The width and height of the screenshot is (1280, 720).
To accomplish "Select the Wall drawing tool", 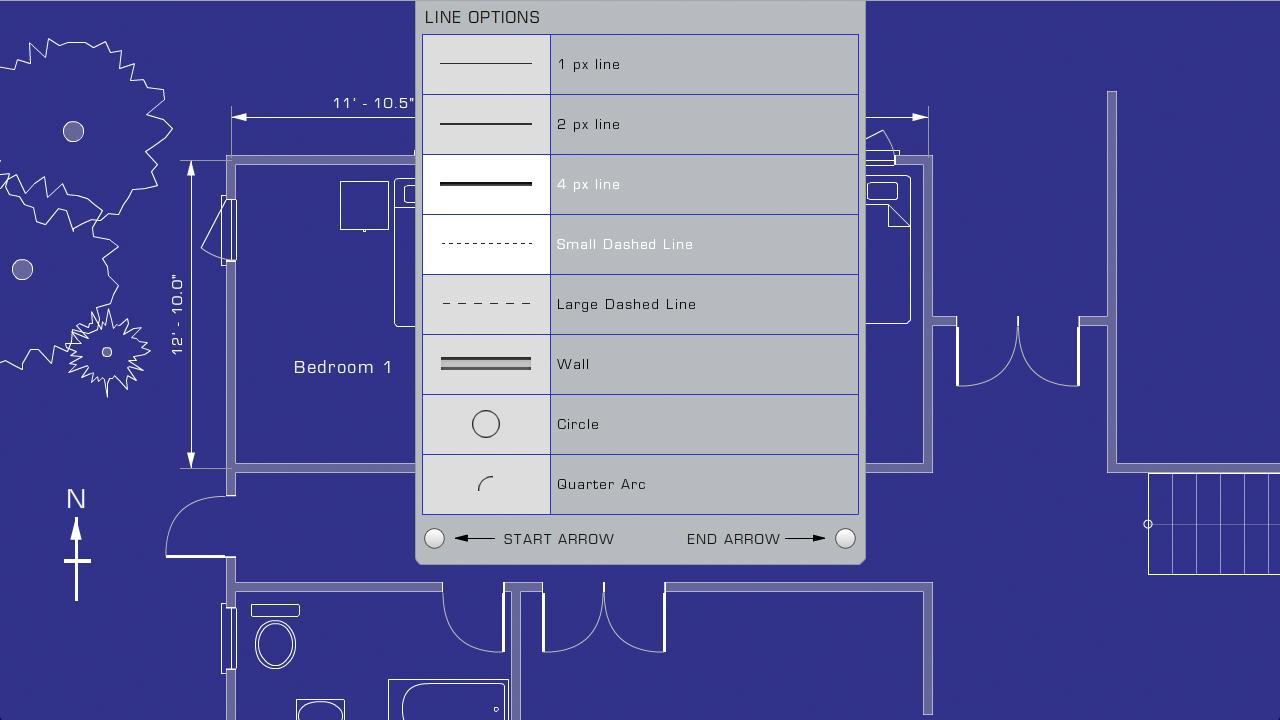I will 640,364.
